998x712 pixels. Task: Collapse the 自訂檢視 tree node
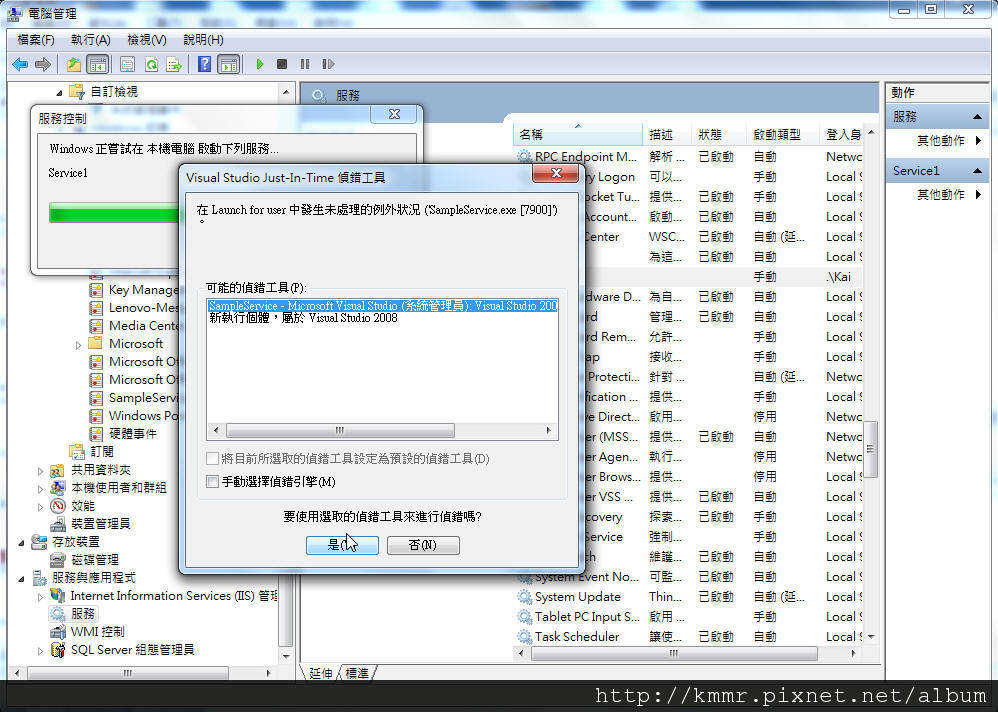pos(59,93)
